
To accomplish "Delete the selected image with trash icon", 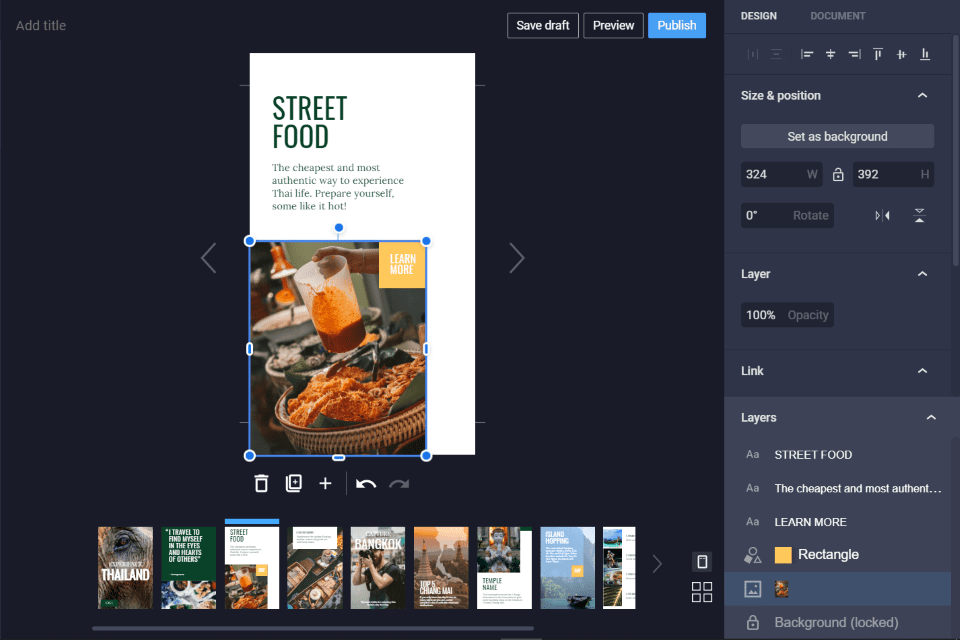I will point(261,484).
